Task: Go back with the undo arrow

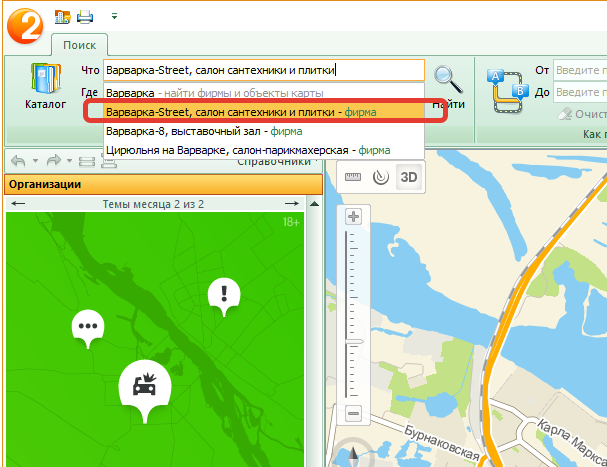Action: point(18,160)
